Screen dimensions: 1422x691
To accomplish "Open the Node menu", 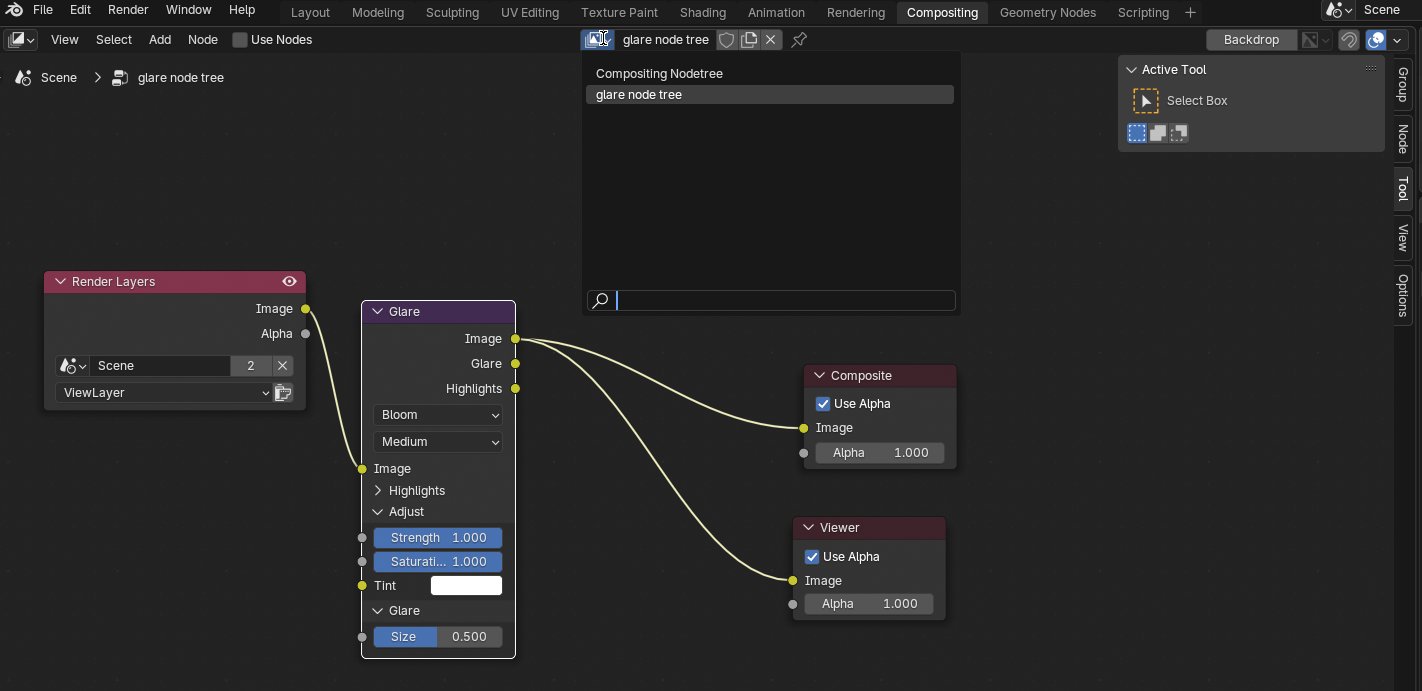I will pyautogui.click(x=203, y=40).
